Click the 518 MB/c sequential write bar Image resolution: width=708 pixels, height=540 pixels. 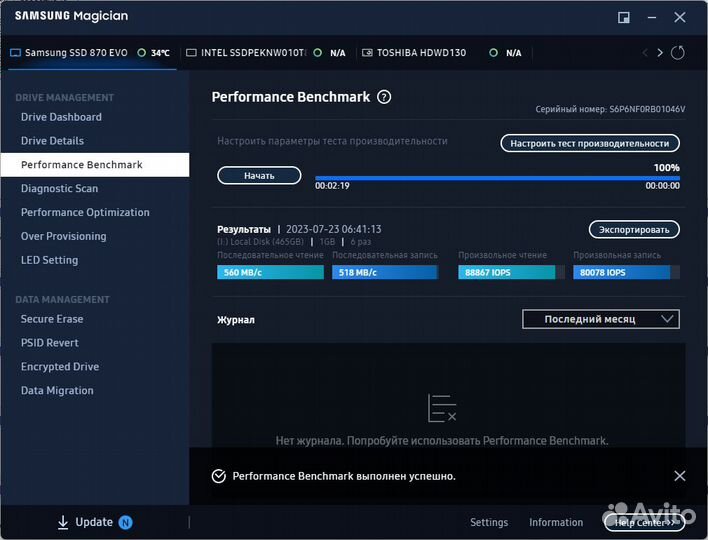pos(385,272)
